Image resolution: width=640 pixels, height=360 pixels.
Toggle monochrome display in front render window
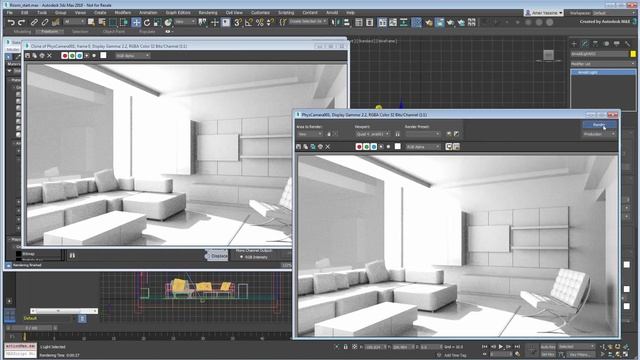[388, 147]
